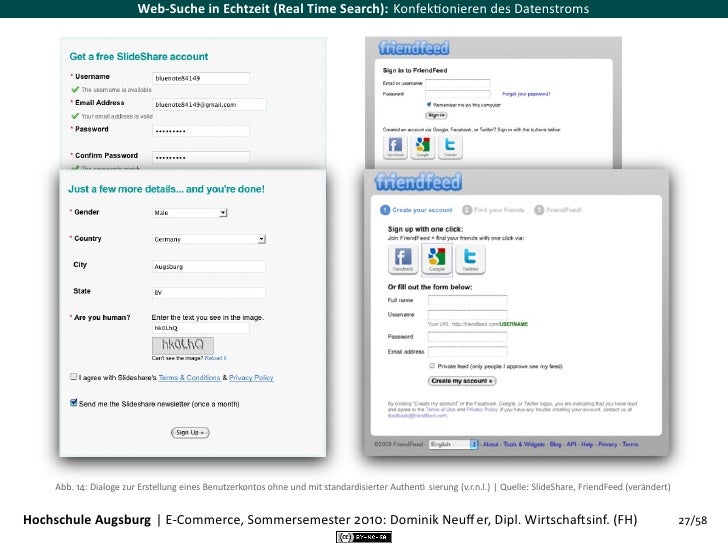Open About link in FriendFeed footer
728x546 pixels.
(x=490, y=444)
